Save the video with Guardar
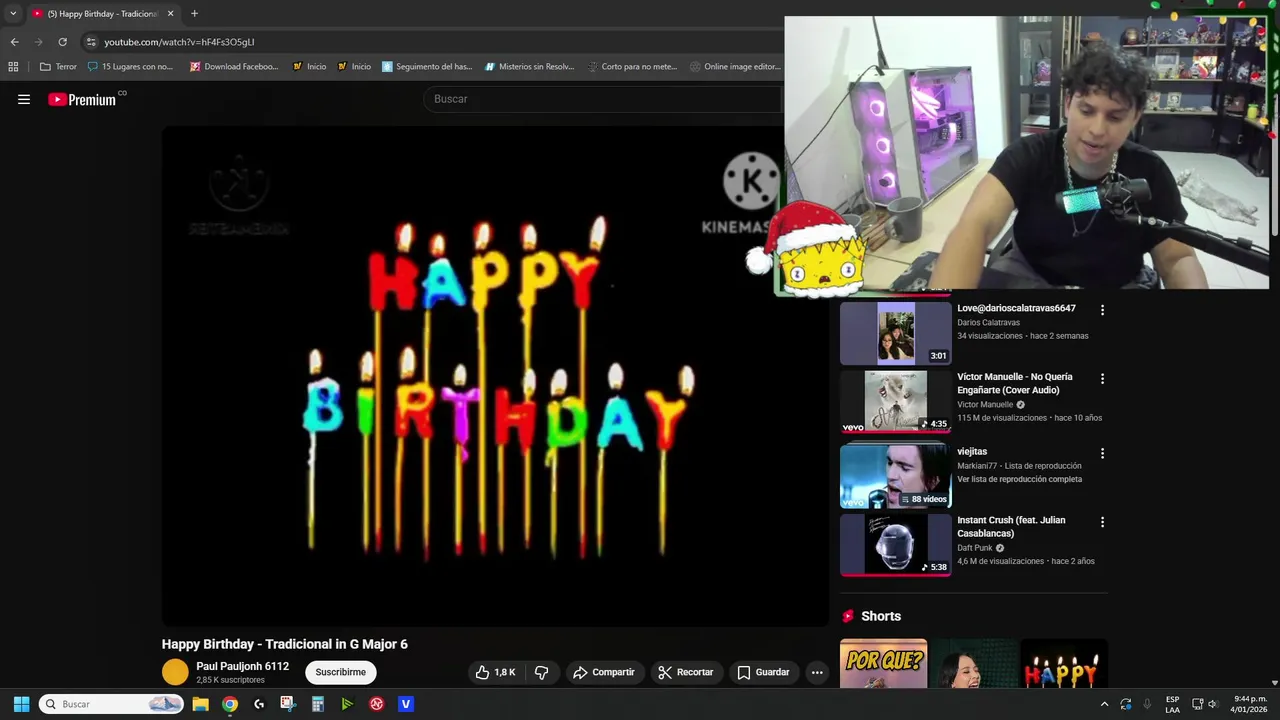 [763, 672]
